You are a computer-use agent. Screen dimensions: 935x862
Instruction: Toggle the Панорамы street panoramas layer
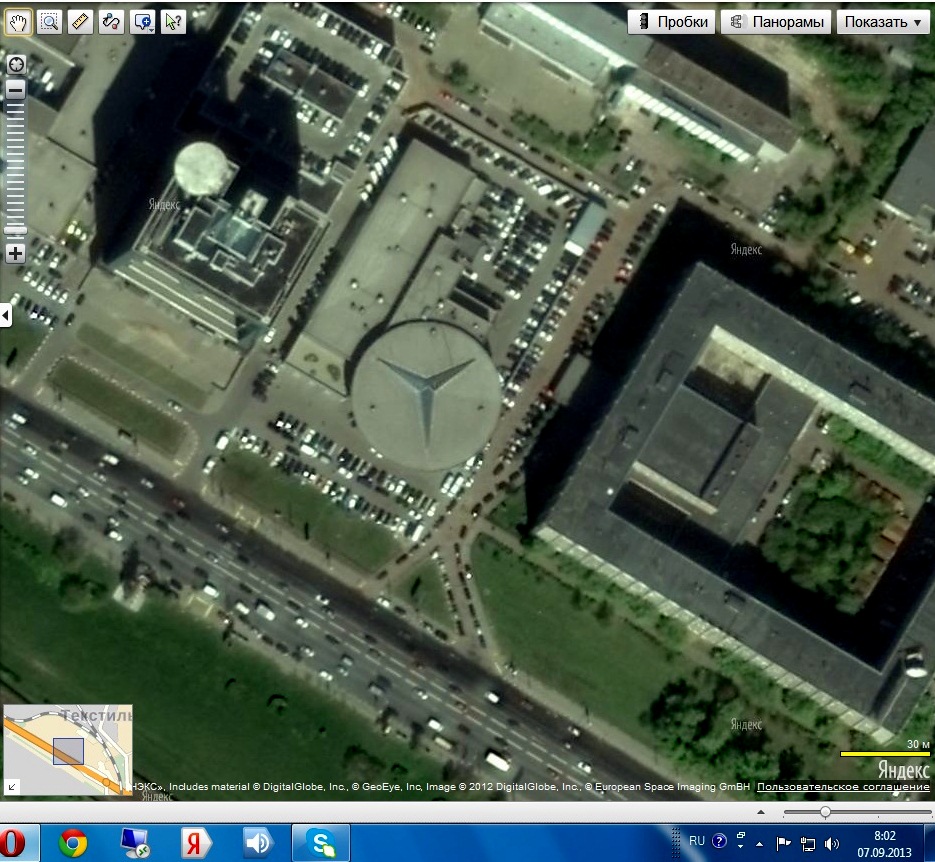coord(776,22)
